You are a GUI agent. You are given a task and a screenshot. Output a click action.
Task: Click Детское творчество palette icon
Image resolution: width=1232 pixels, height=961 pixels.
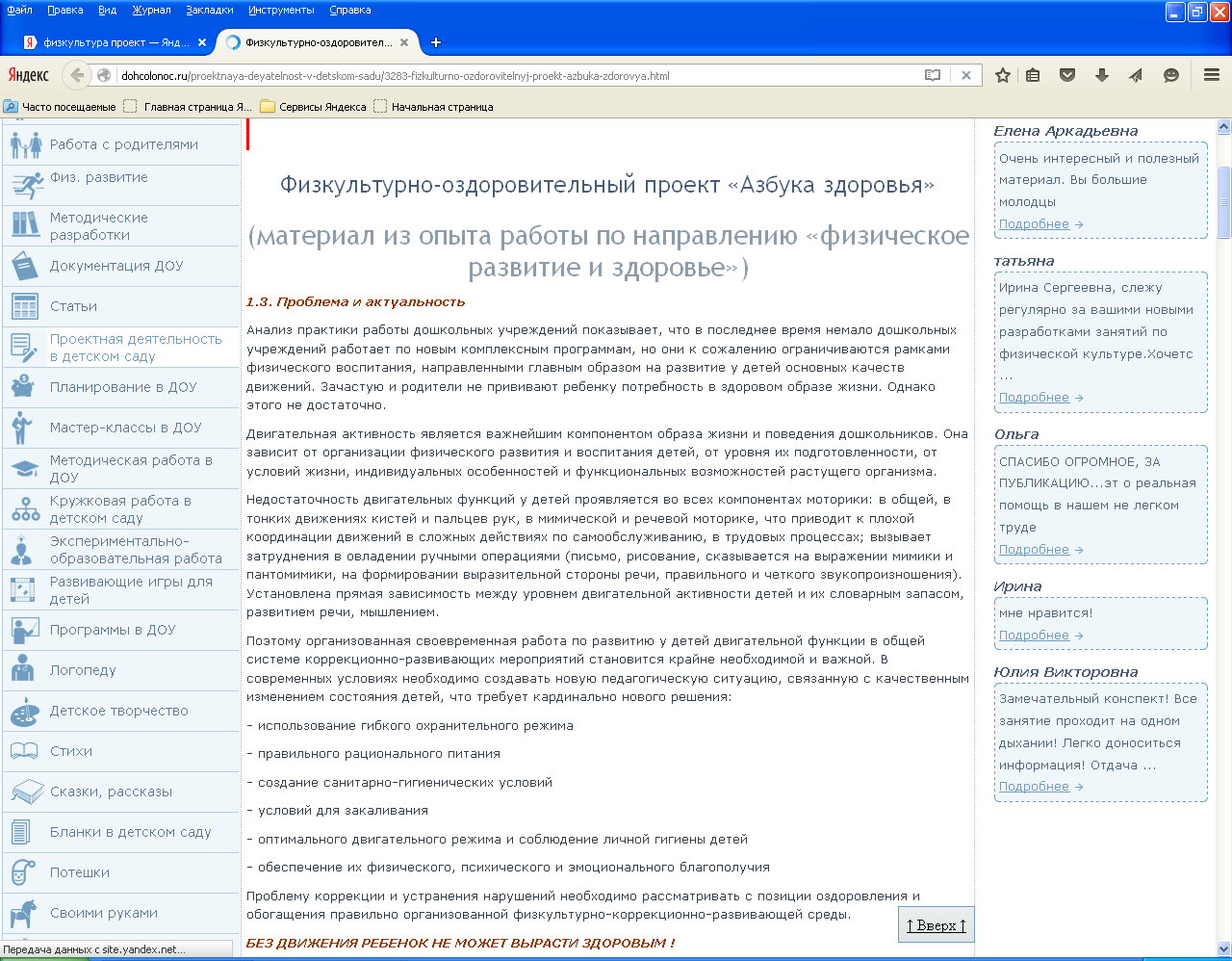(x=25, y=711)
